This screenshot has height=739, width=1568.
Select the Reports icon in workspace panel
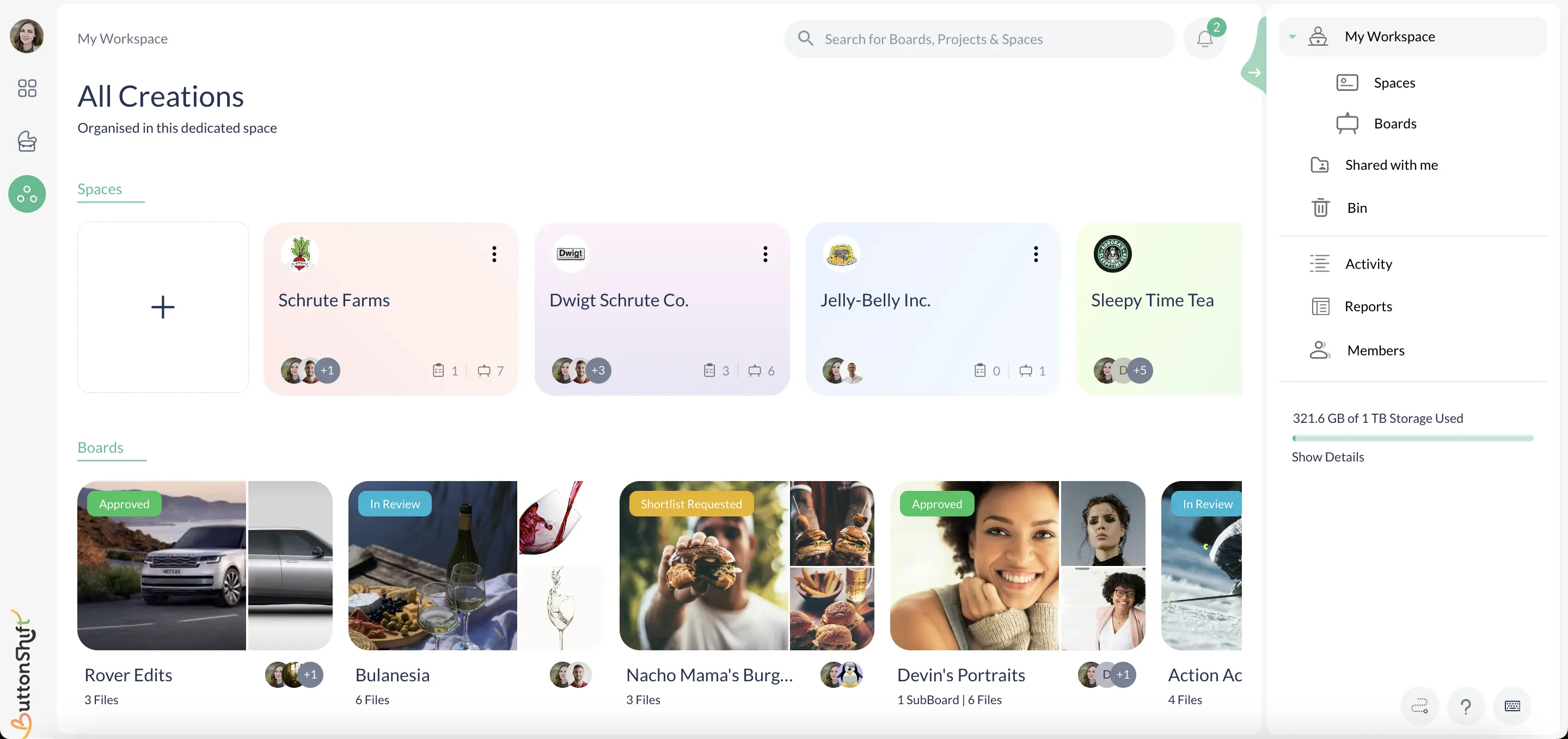point(1320,306)
